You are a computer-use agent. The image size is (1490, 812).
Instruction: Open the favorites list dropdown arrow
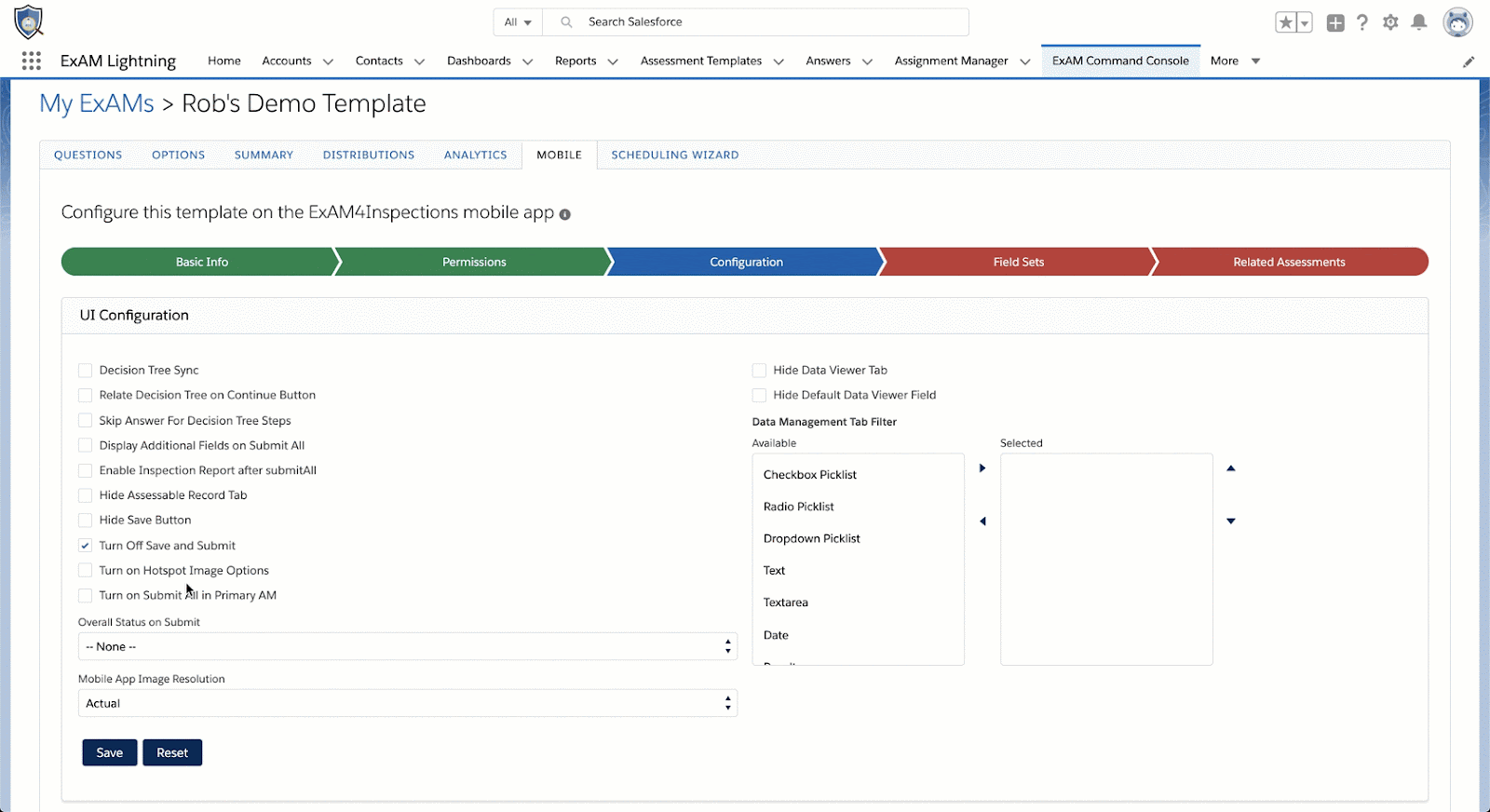click(x=1305, y=22)
